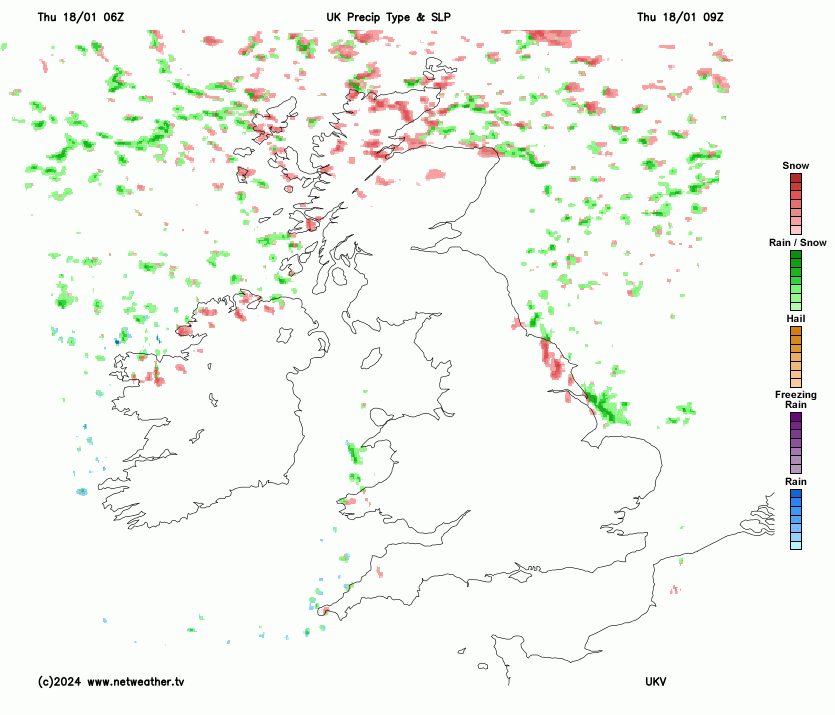Open the www.netweather.tv copyright text
The height and width of the screenshot is (715, 835).
(111, 681)
